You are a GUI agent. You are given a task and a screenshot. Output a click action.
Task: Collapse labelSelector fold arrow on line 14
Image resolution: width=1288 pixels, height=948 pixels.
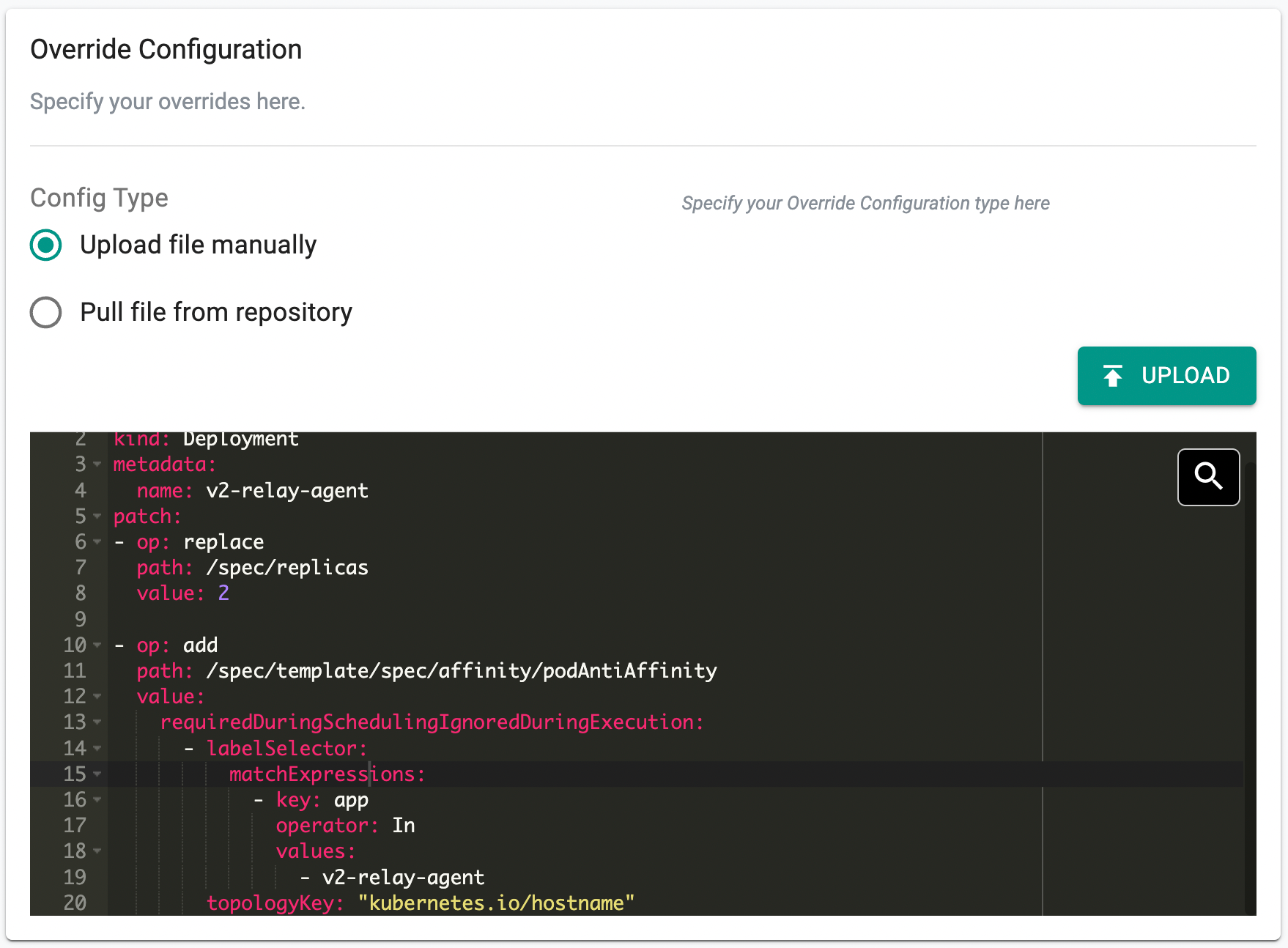97,749
